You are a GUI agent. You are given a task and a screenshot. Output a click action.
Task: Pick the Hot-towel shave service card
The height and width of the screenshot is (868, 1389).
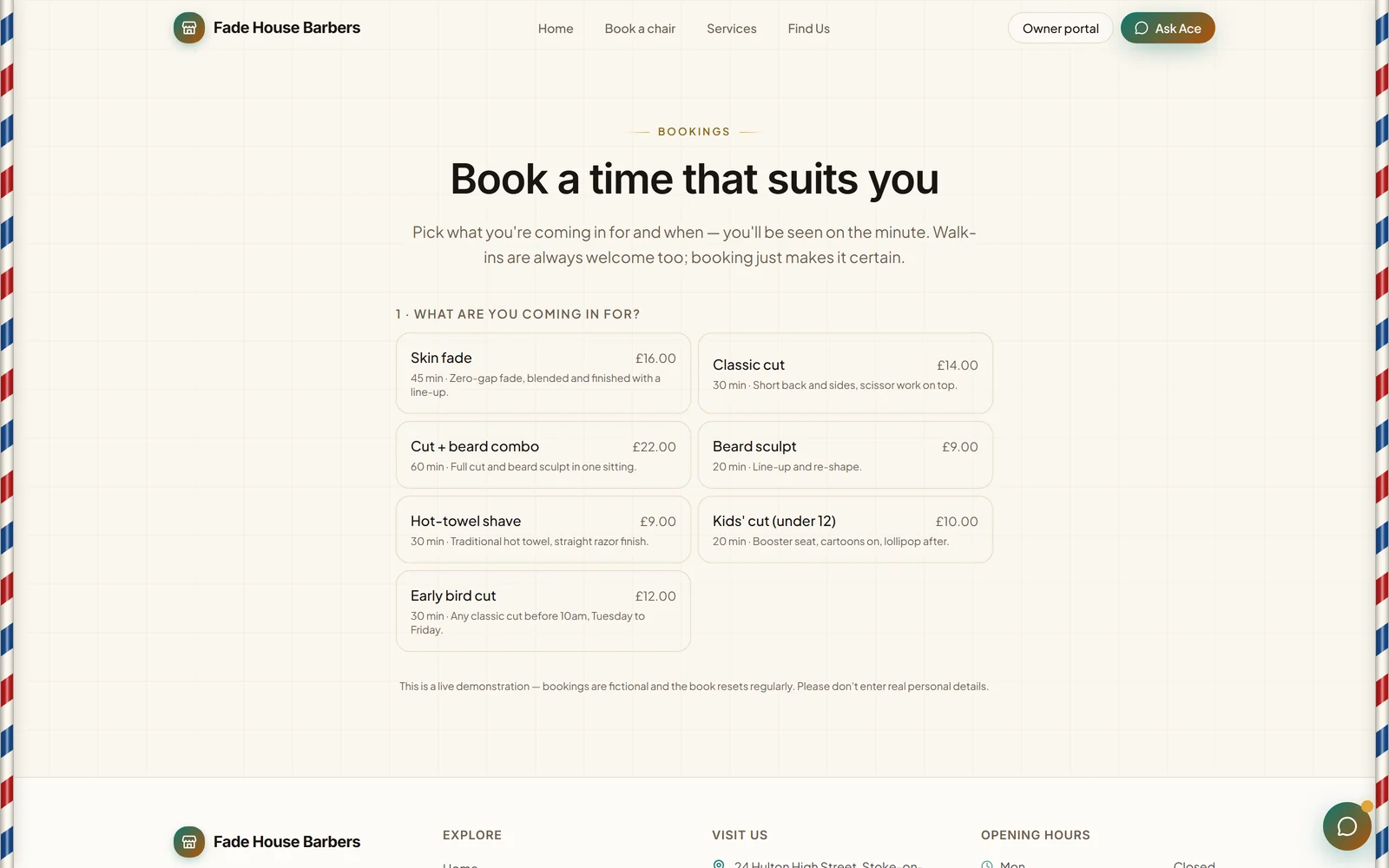[543, 529]
